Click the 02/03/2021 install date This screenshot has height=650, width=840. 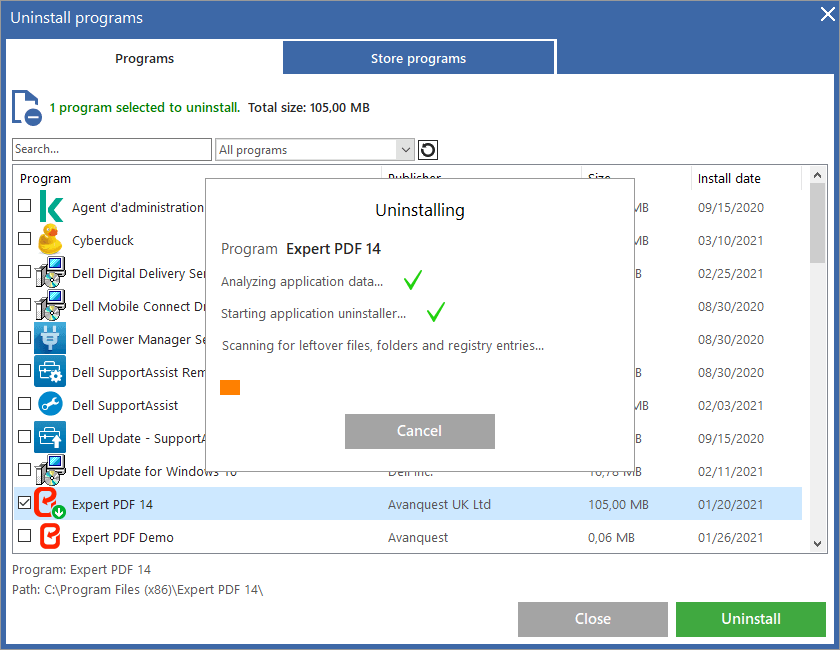click(x=731, y=406)
